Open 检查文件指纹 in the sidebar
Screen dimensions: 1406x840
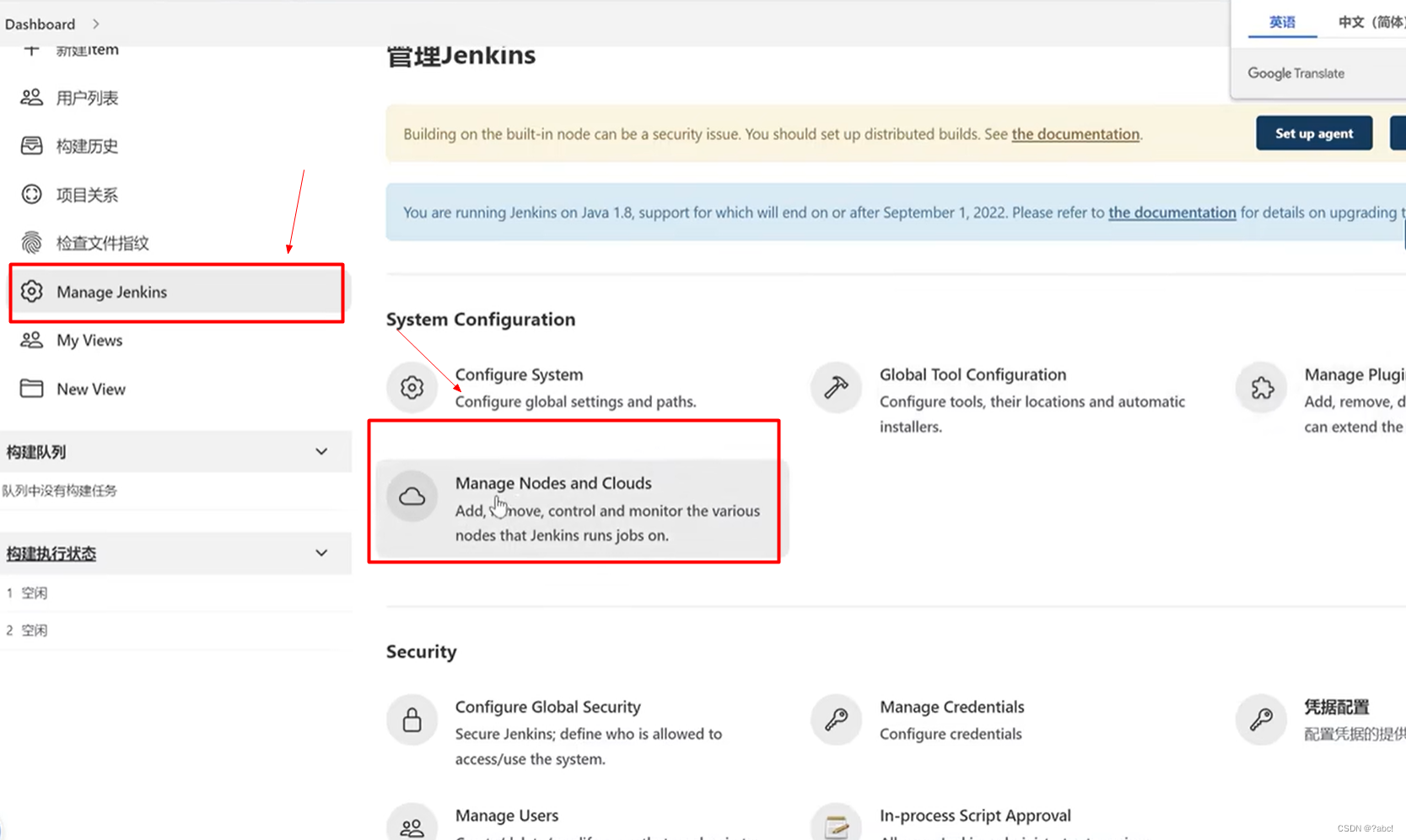[x=103, y=243]
